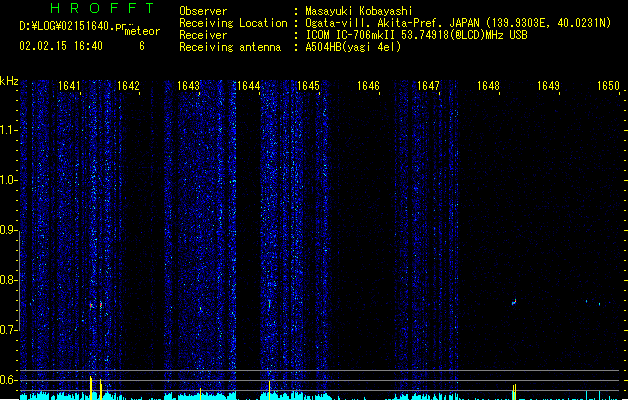Click the date stamp 02.02.15 16:40
629x400 pixels.
(x=61, y=46)
